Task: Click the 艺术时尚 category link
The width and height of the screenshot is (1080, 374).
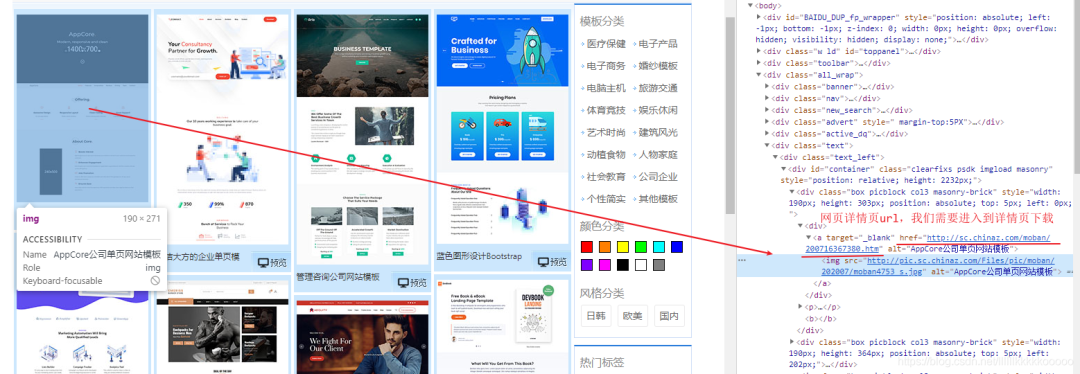Action: pyautogui.click(x=606, y=132)
